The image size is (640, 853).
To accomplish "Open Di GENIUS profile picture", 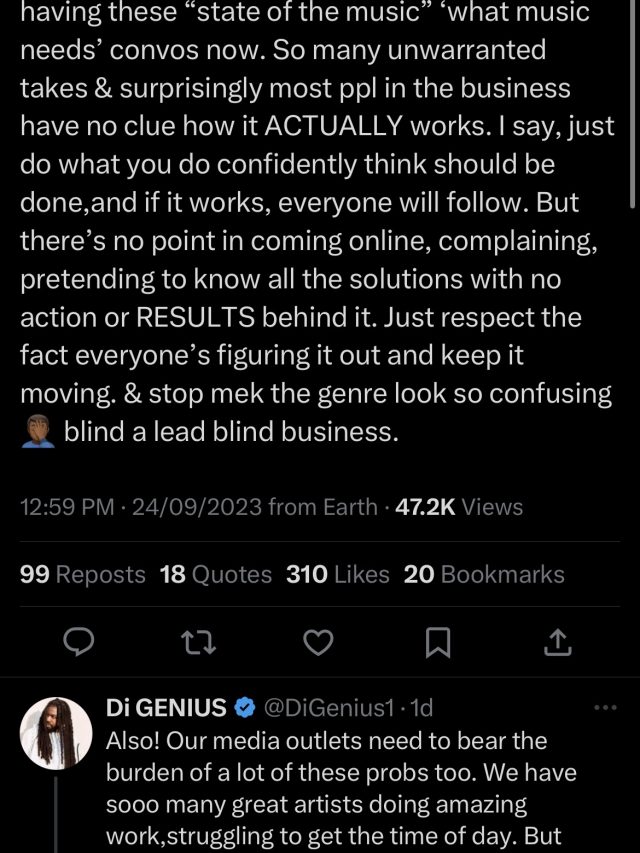I will pos(56,733).
